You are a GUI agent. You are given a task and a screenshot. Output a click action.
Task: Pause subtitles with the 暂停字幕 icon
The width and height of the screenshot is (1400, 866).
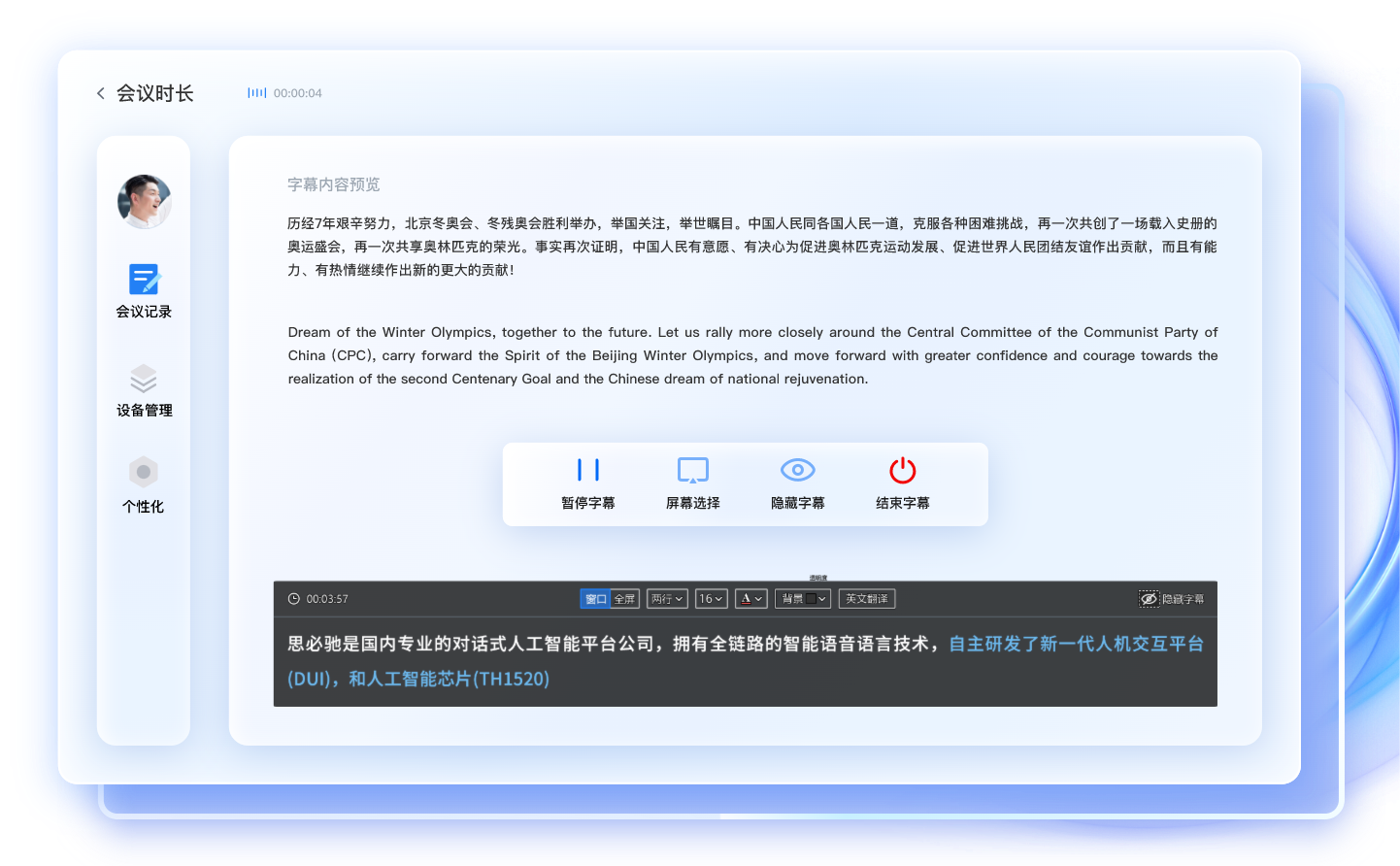(x=588, y=470)
